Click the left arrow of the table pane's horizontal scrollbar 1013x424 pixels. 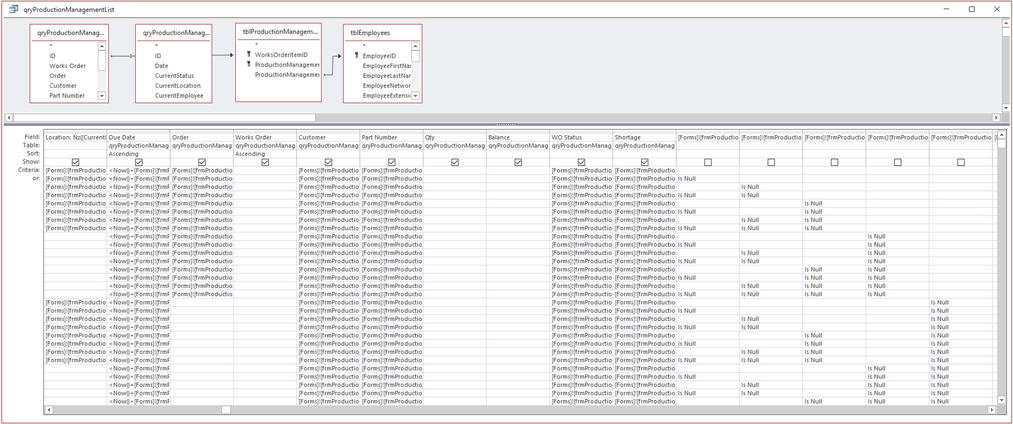(x=8, y=118)
